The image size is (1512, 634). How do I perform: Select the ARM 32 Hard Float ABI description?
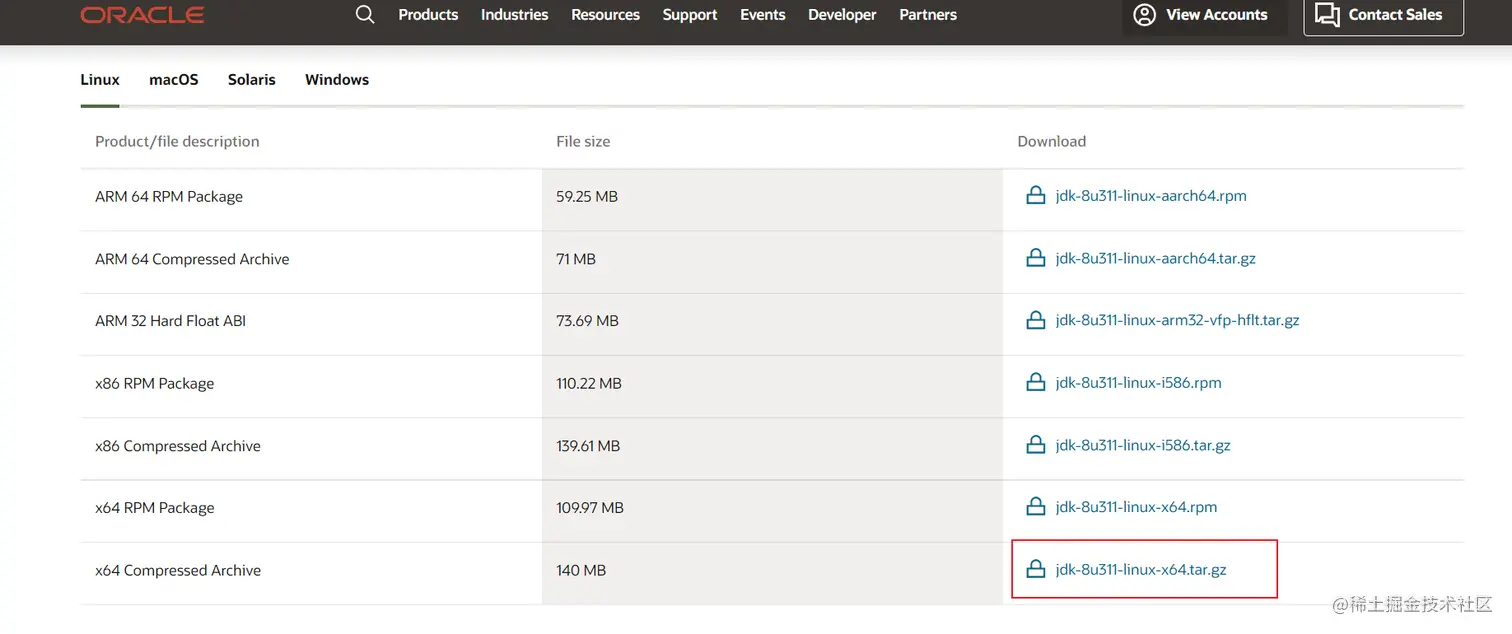170,321
